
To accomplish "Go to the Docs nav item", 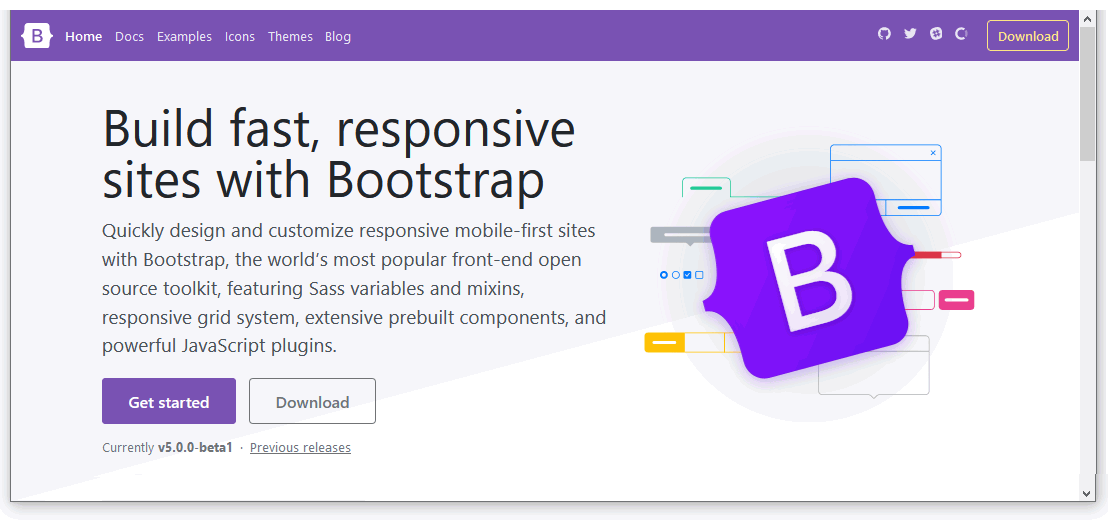I will click(x=129, y=37).
